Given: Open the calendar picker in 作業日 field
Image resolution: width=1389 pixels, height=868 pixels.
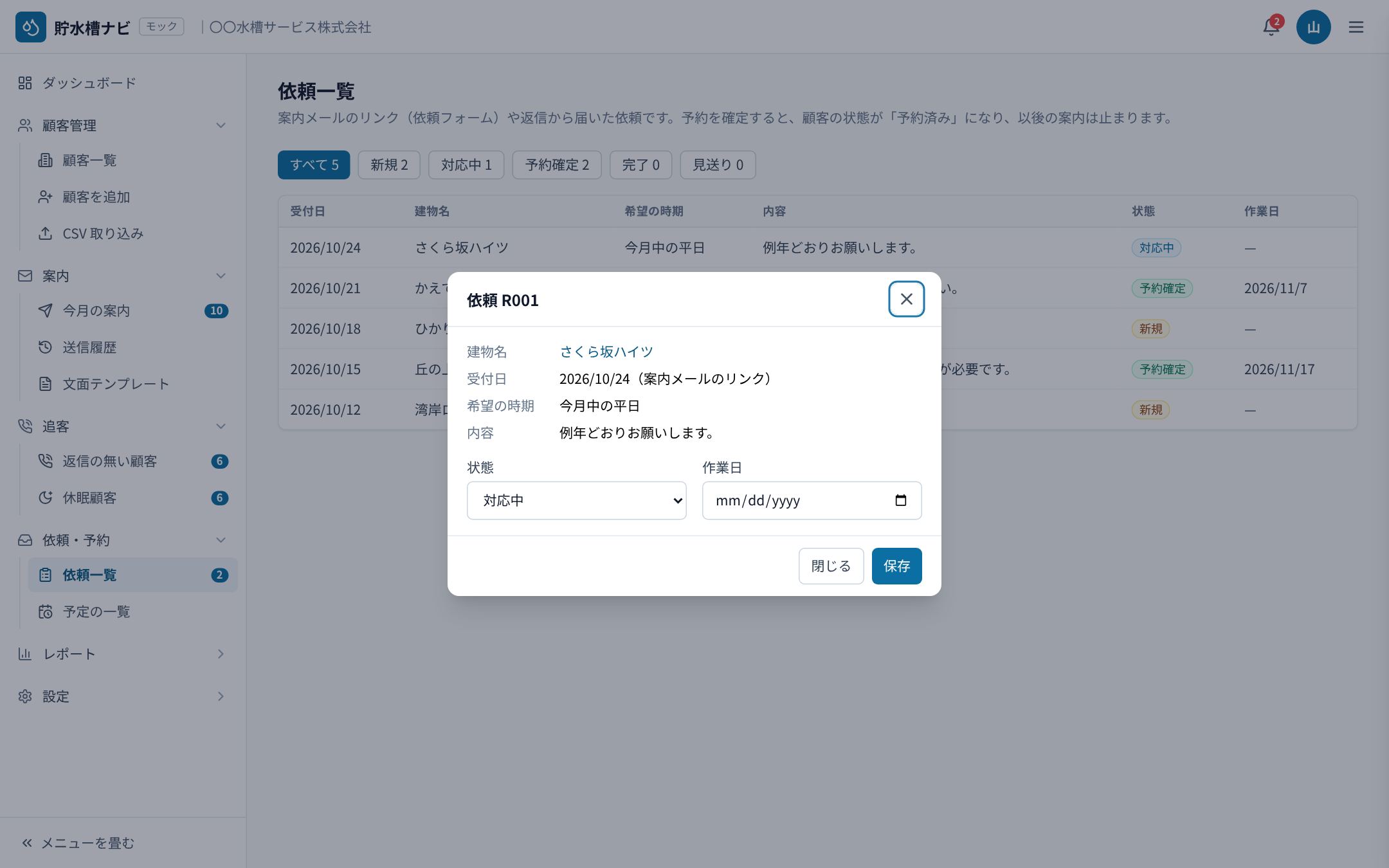Looking at the screenshot, I should [x=901, y=500].
